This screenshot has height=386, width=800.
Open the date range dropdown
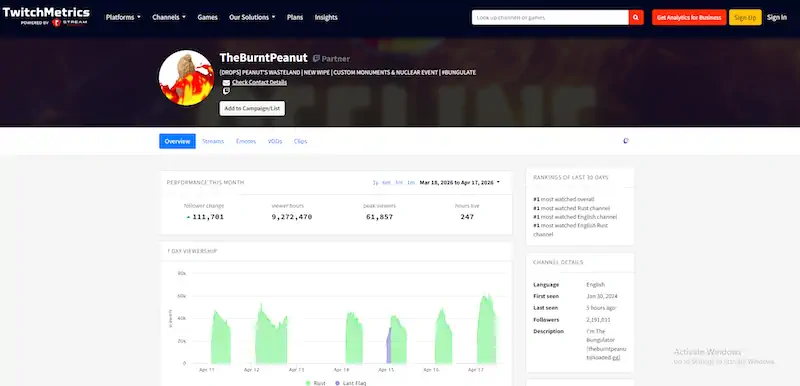click(460, 183)
